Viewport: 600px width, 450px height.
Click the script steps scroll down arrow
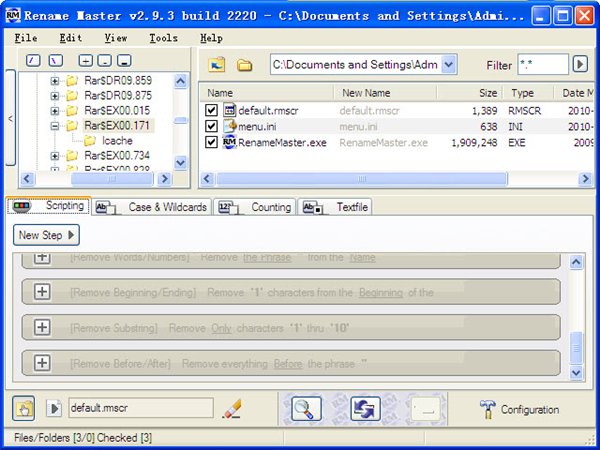(576, 372)
